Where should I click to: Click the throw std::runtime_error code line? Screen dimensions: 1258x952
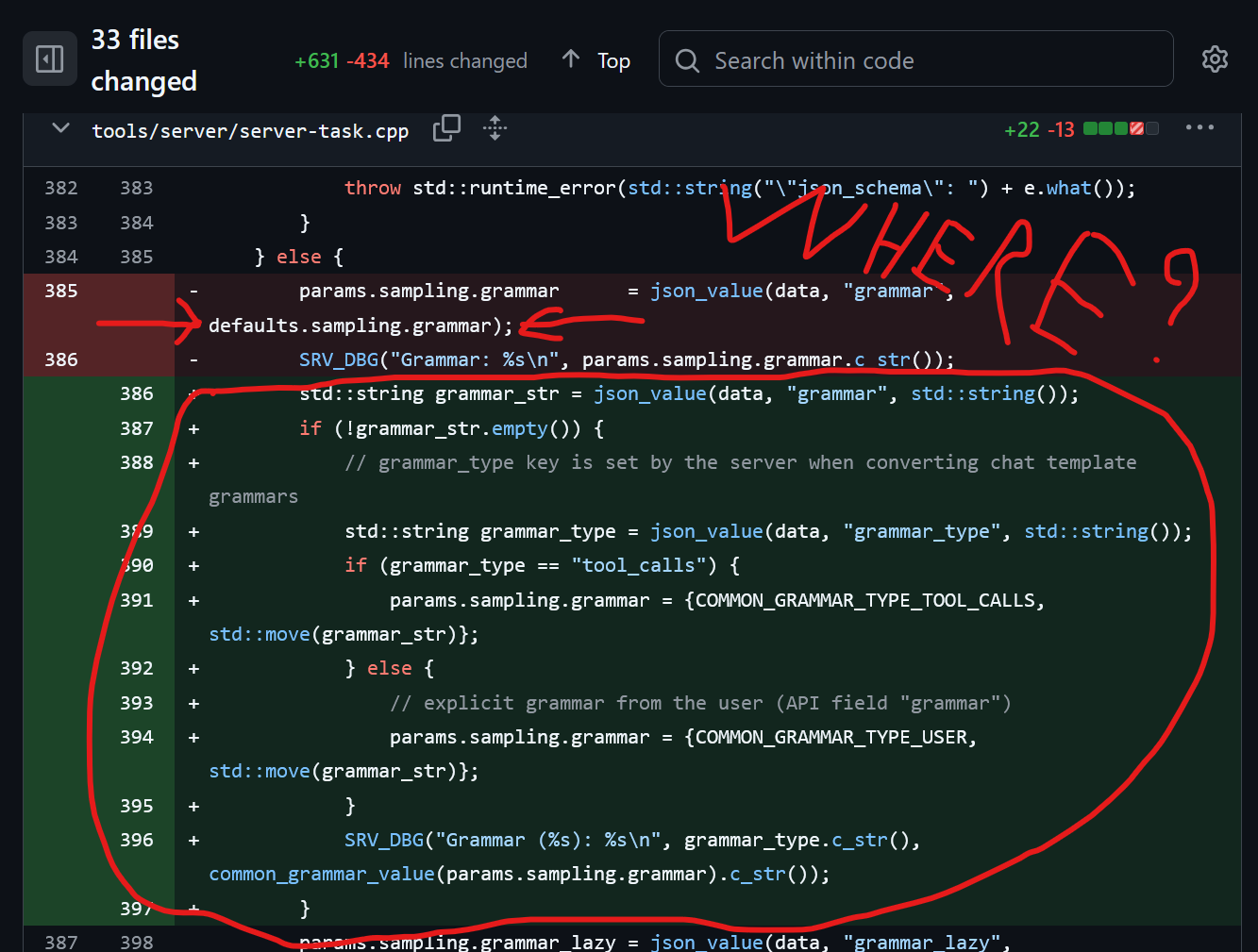tap(740, 188)
